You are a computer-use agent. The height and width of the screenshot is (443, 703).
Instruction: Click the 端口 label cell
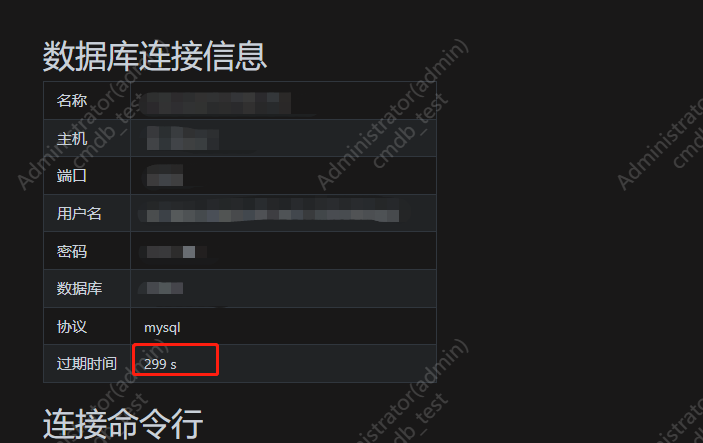coord(87,175)
